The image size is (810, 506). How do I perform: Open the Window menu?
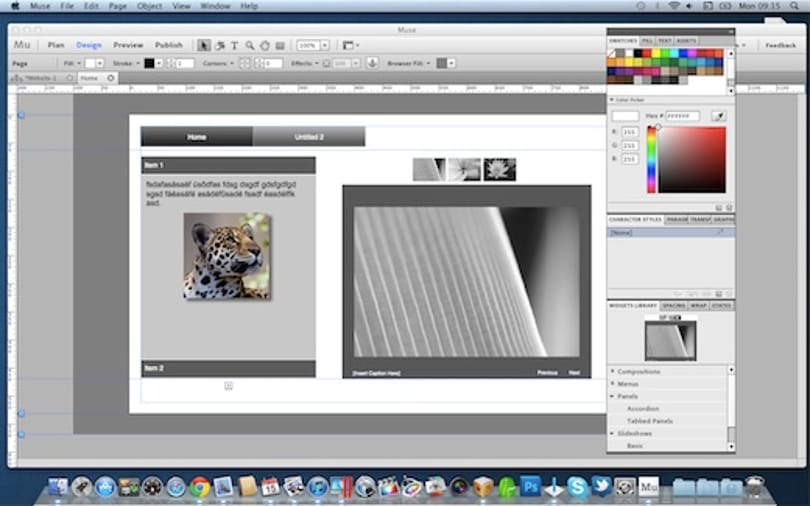[215, 6]
